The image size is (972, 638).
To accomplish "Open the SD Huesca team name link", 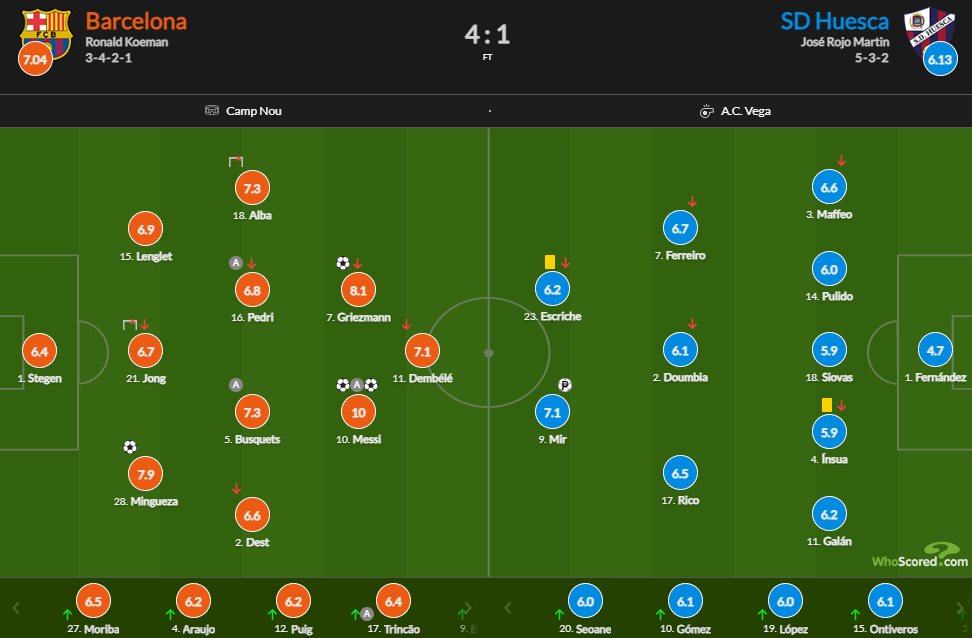I will pyautogui.click(x=834, y=21).
